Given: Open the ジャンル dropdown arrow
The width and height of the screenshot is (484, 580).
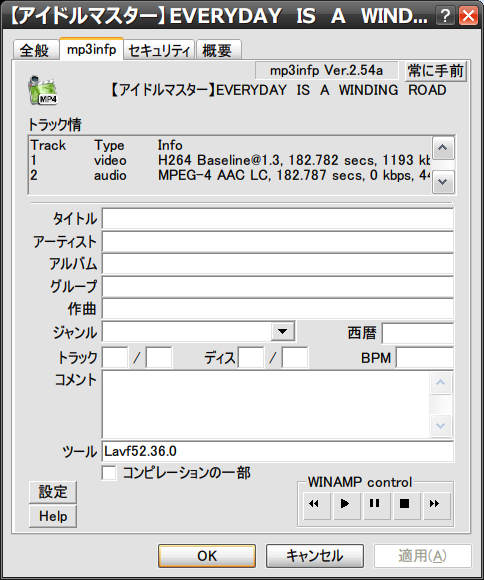Looking at the screenshot, I should (x=283, y=331).
